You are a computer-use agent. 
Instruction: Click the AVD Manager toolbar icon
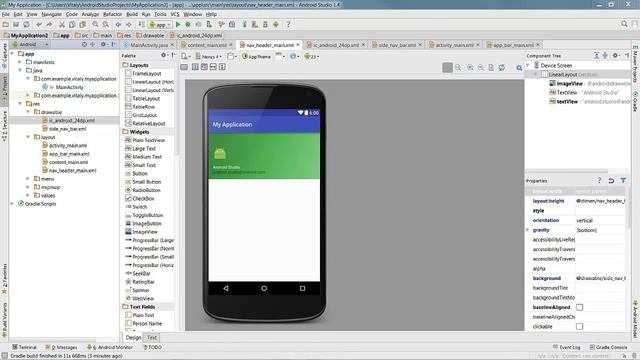tap(255, 25)
